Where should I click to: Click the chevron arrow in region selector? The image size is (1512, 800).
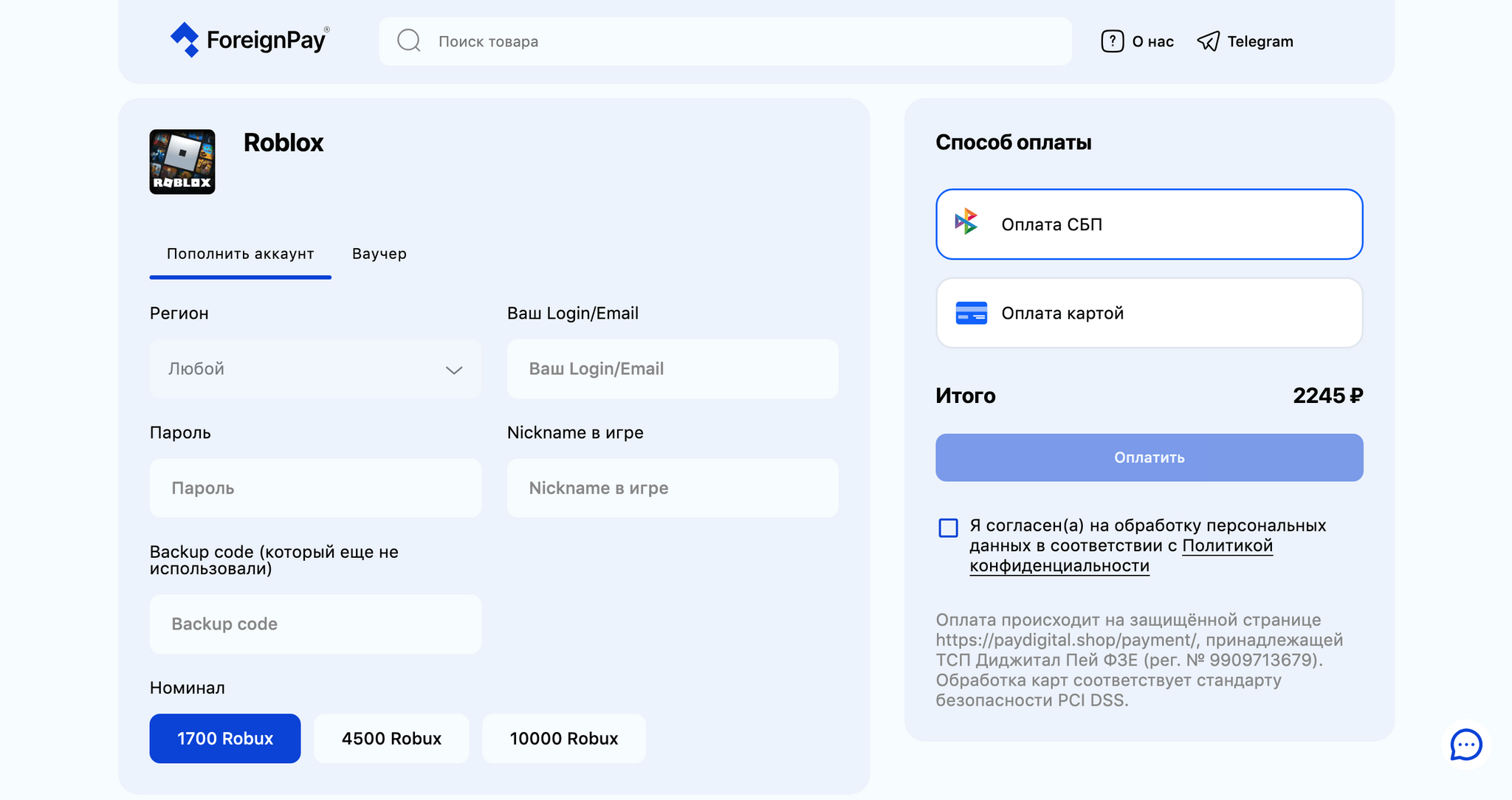(x=453, y=370)
